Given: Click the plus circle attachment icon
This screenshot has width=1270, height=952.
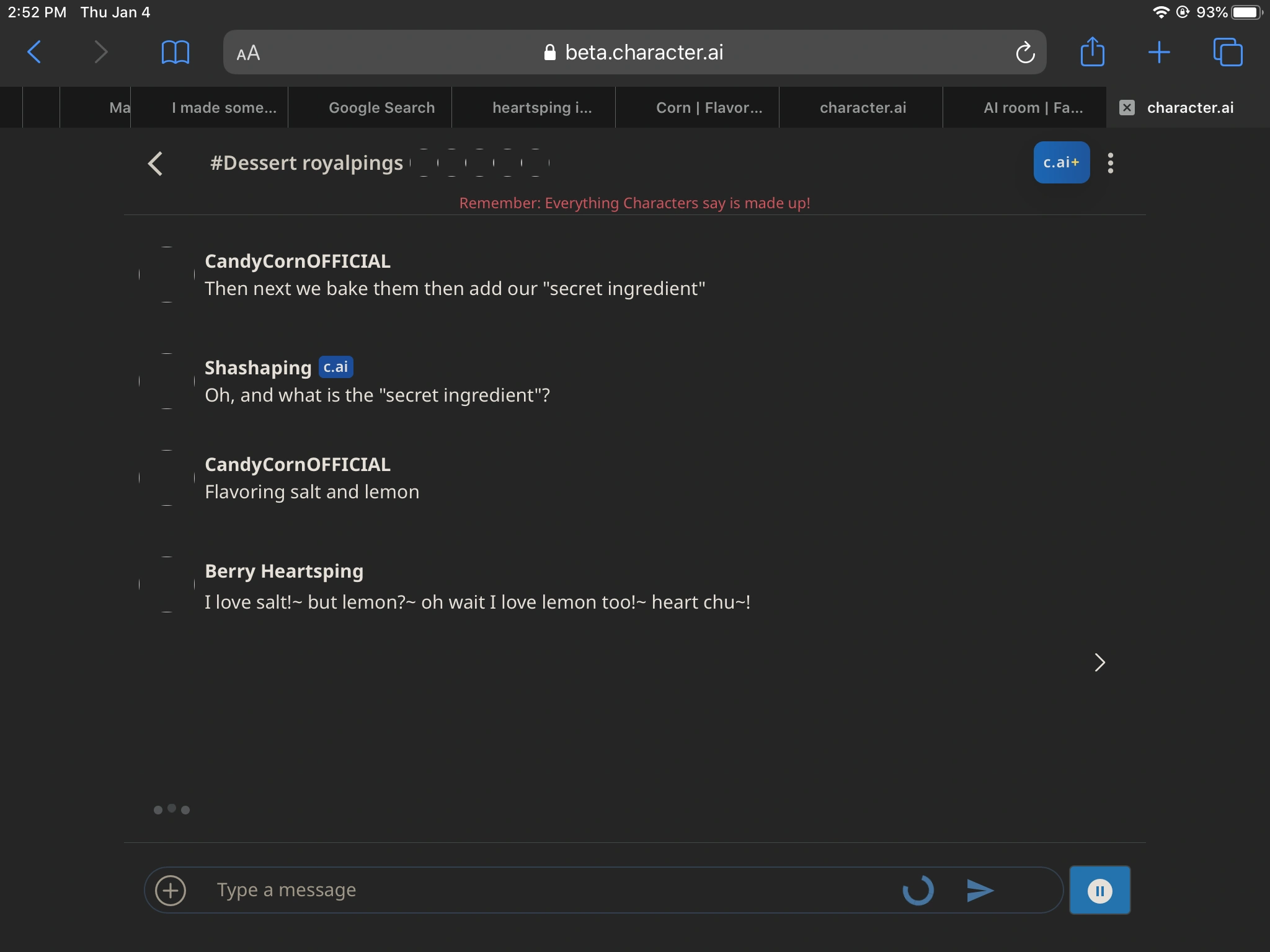Looking at the screenshot, I should point(171,891).
